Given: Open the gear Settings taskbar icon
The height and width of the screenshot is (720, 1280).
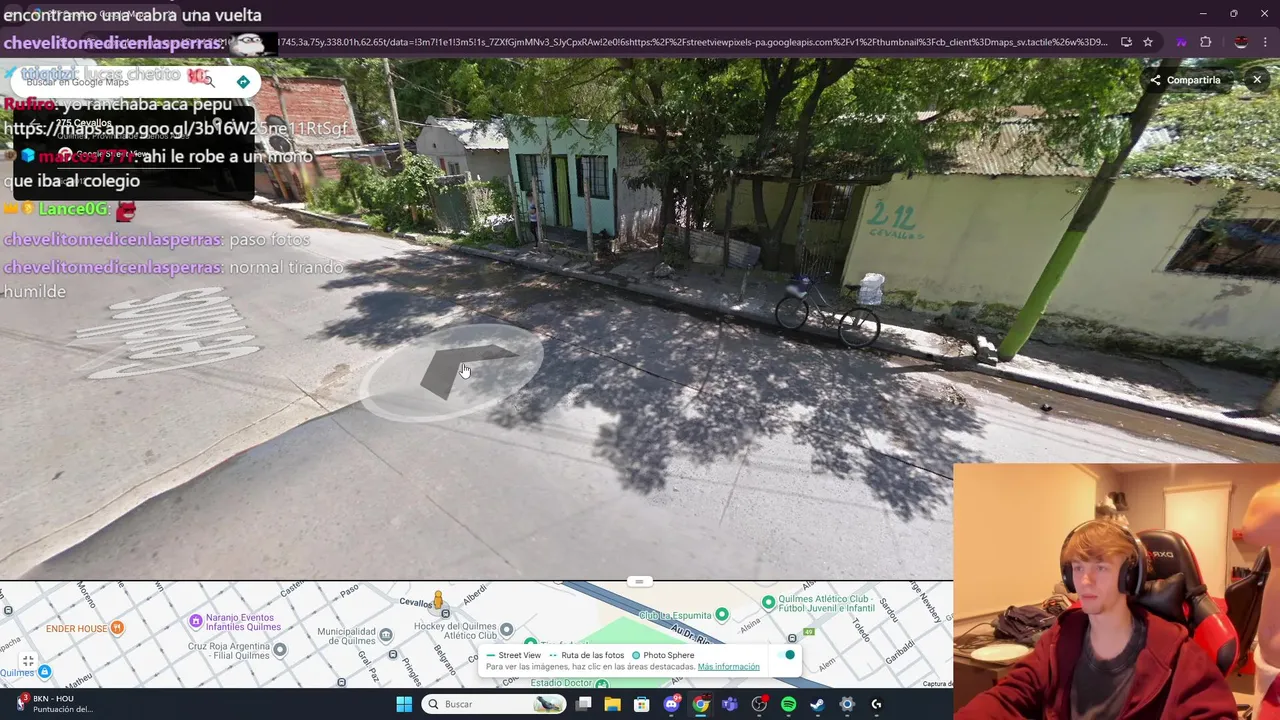Looking at the screenshot, I should (x=847, y=704).
